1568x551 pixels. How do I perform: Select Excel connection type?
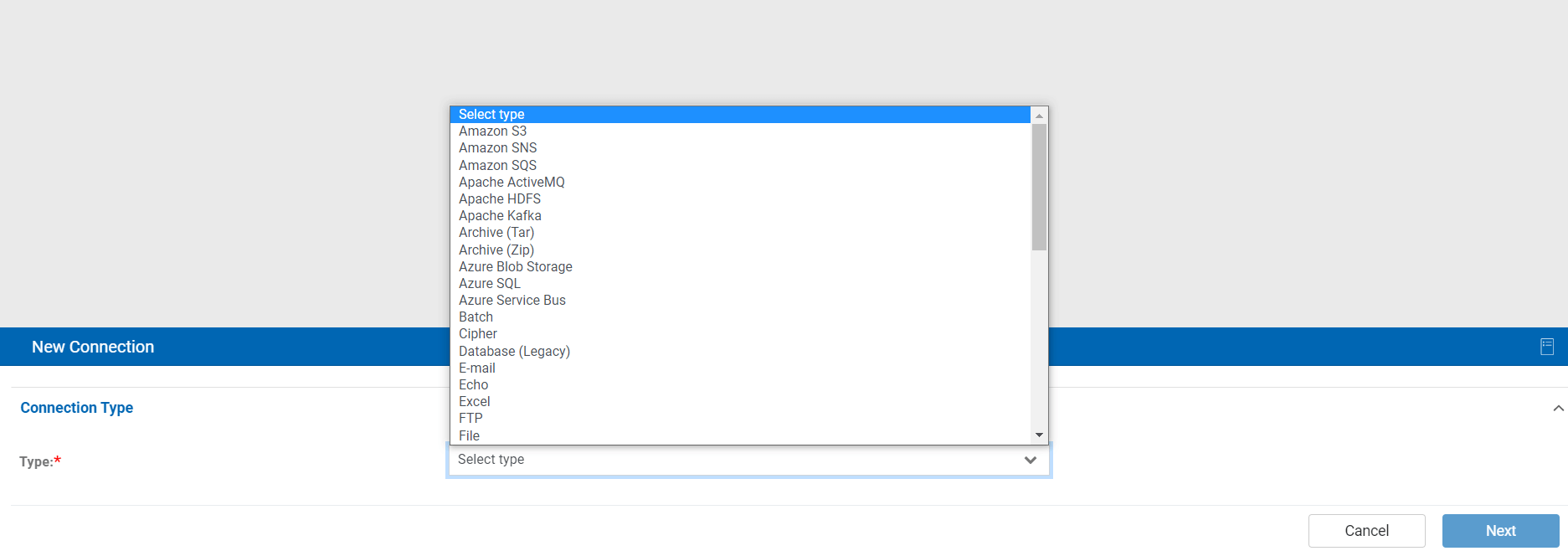pyautogui.click(x=740, y=402)
